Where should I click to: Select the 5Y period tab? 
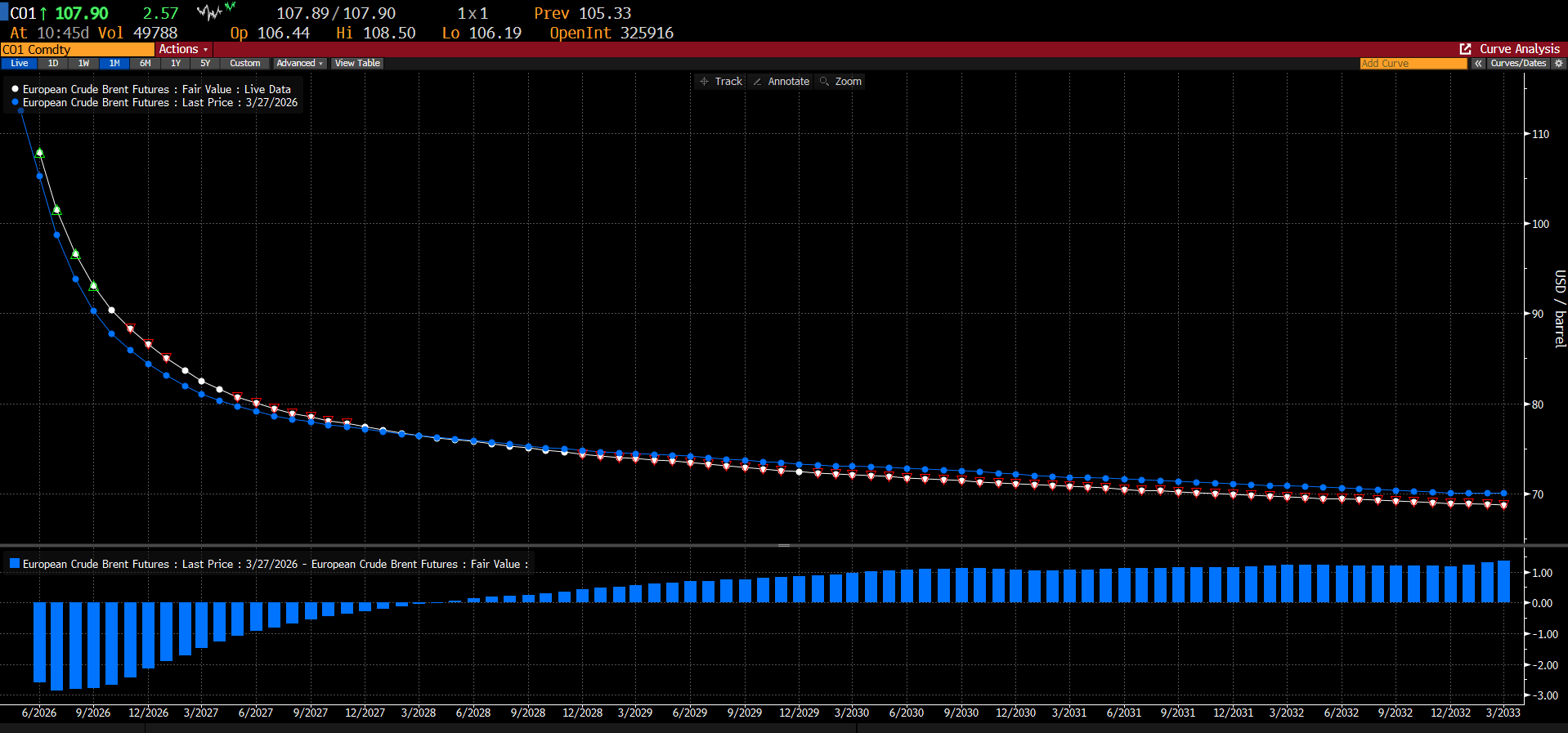click(205, 63)
